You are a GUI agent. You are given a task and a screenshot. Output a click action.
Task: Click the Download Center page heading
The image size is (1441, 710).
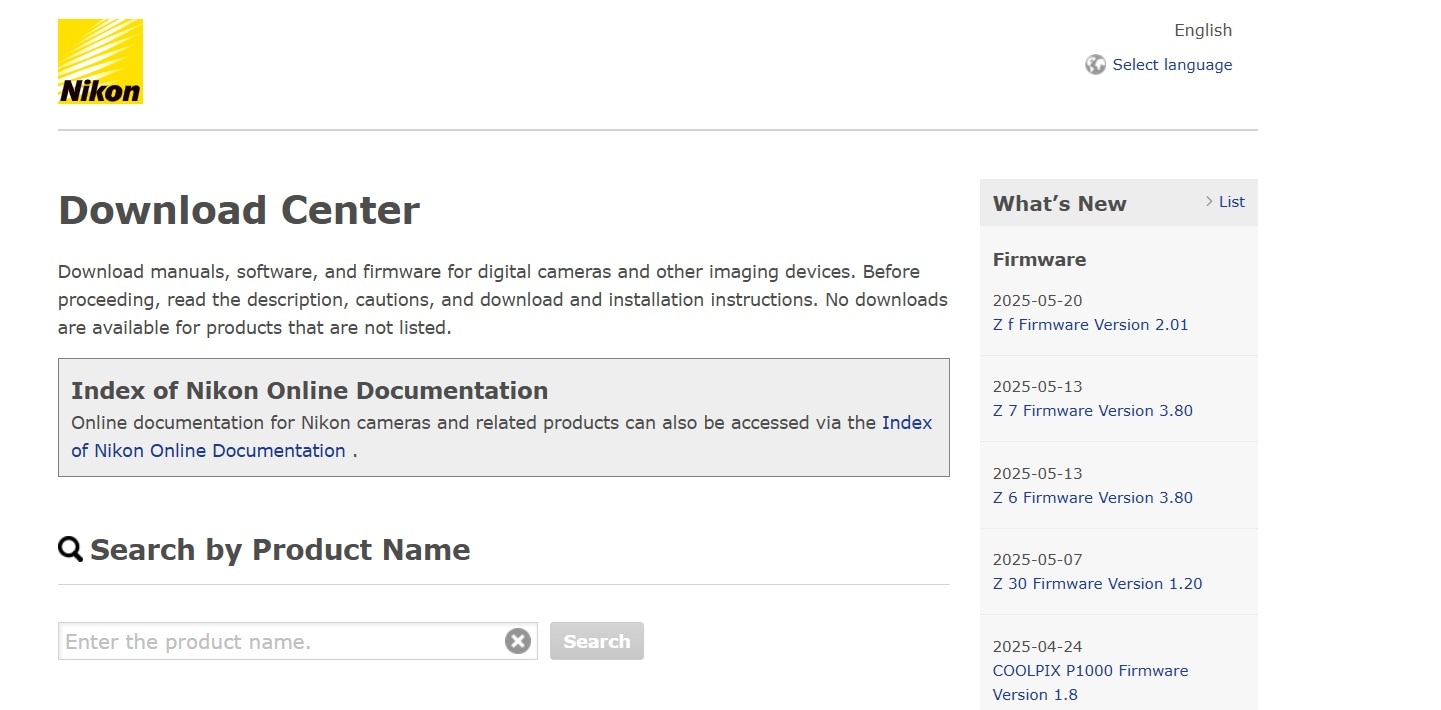pyautogui.click(x=239, y=210)
